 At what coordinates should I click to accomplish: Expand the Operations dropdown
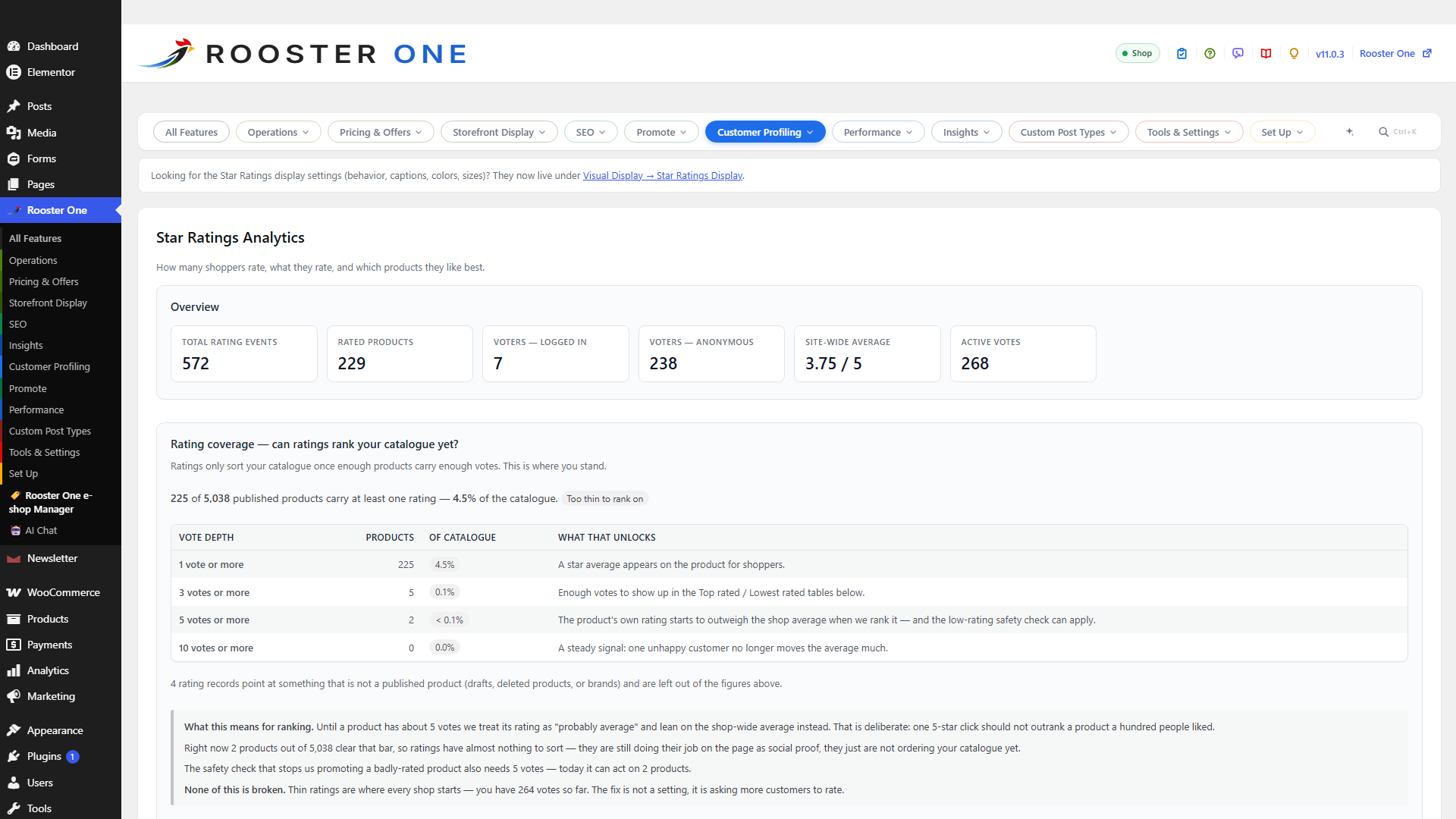[278, 132]
